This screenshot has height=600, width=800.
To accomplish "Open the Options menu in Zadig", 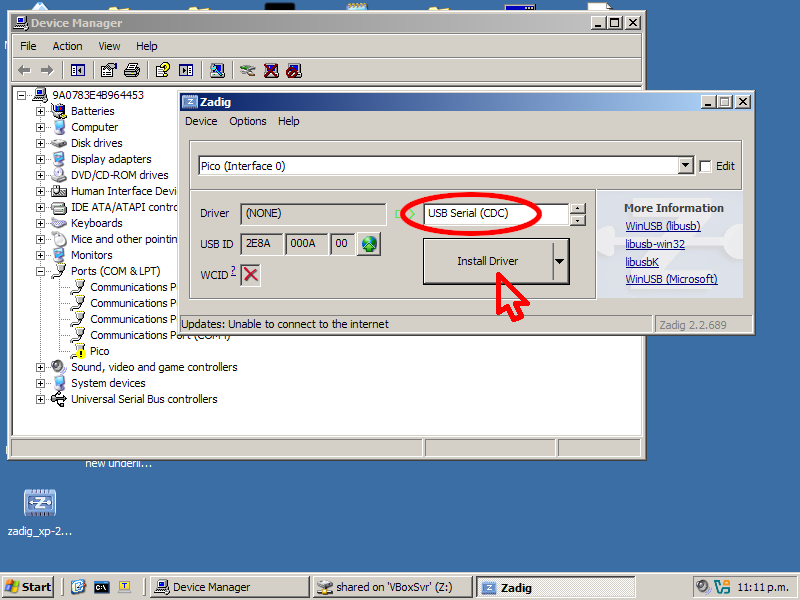I will coord(247,121).
